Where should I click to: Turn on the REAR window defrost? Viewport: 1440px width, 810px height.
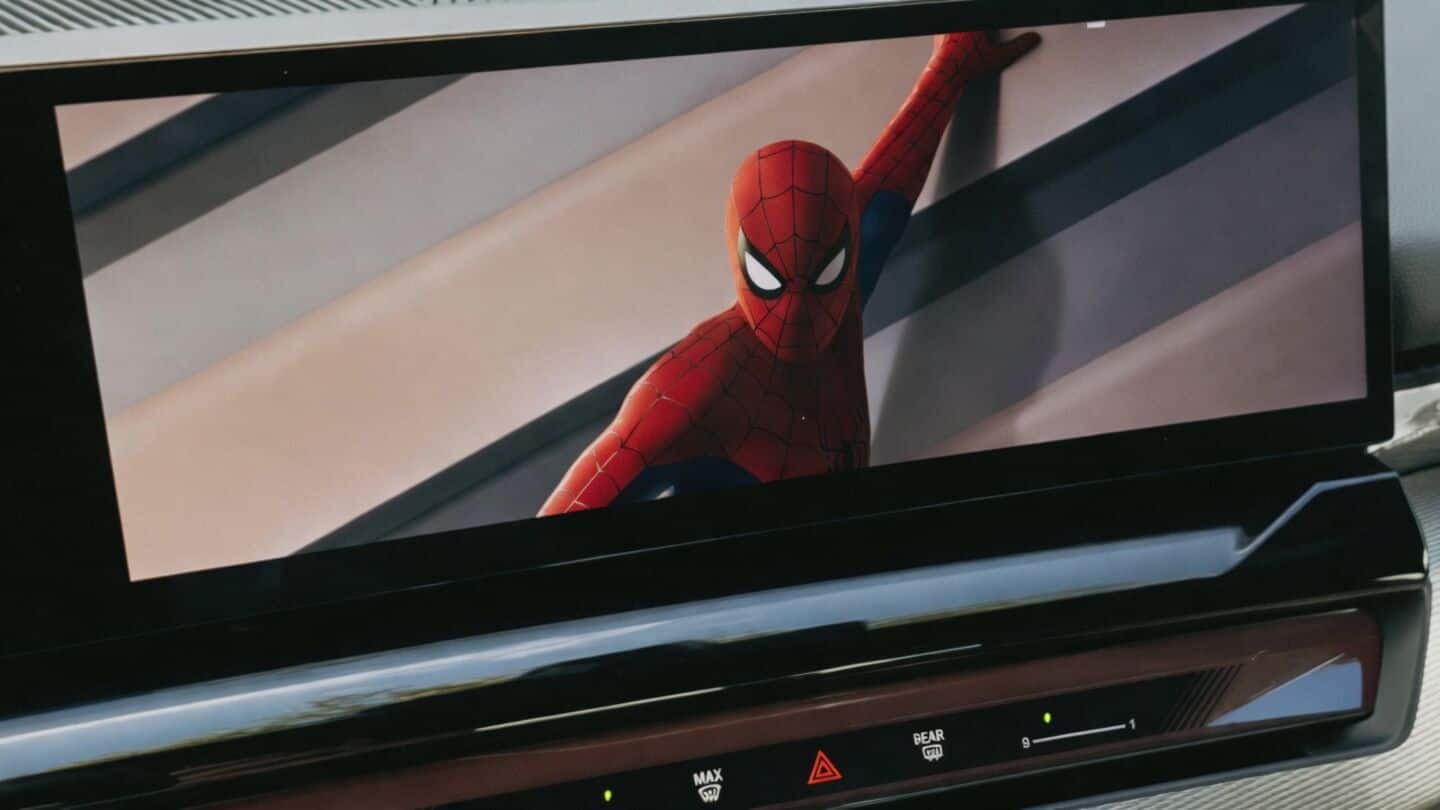tap(929, 745)
